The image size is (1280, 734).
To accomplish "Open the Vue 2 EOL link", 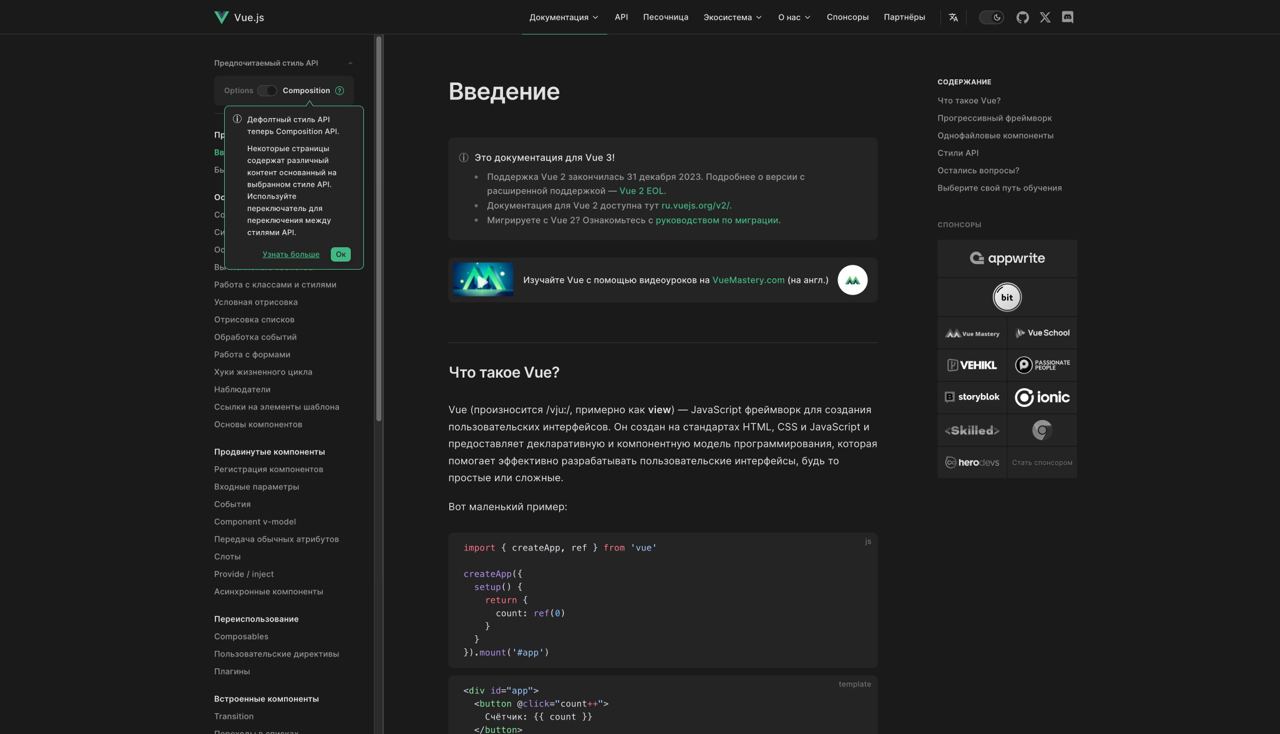I will pyautogui.click(x=642, y=191).
